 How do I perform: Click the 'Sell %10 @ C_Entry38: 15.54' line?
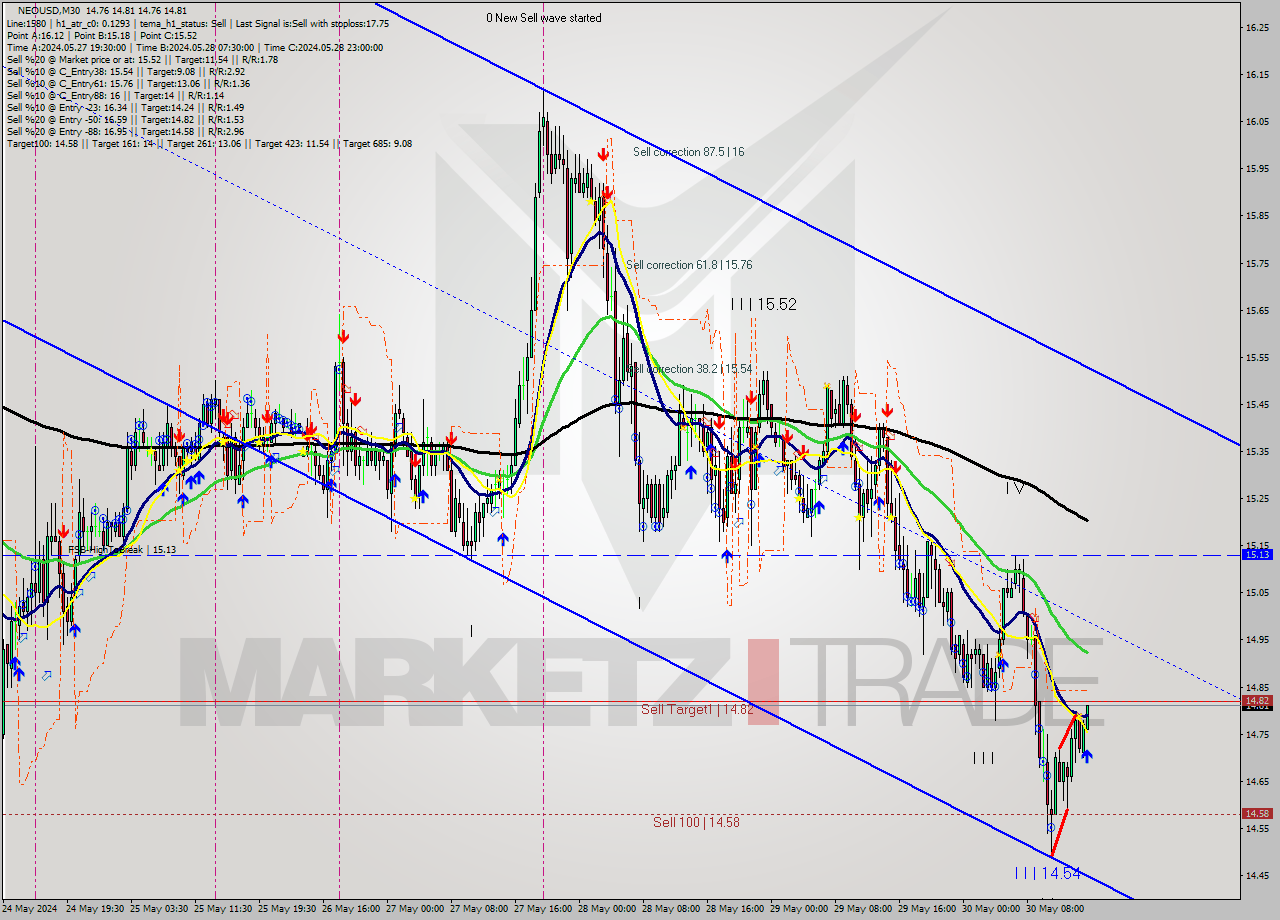pyautogui.click(x=125, y=72)
